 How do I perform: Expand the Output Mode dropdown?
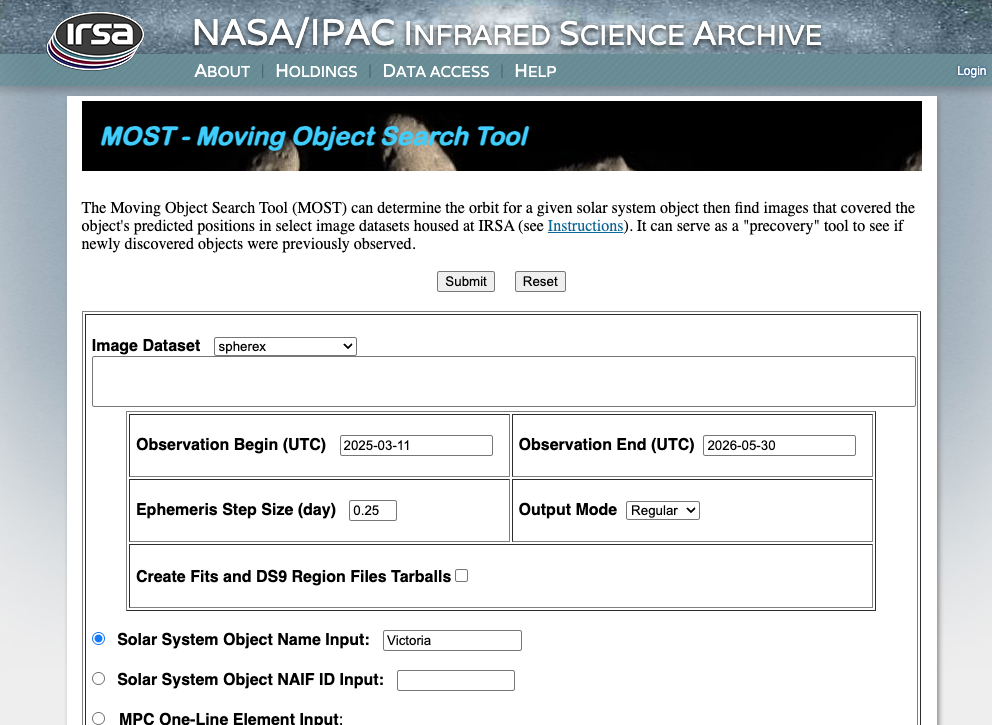[663, 511]
